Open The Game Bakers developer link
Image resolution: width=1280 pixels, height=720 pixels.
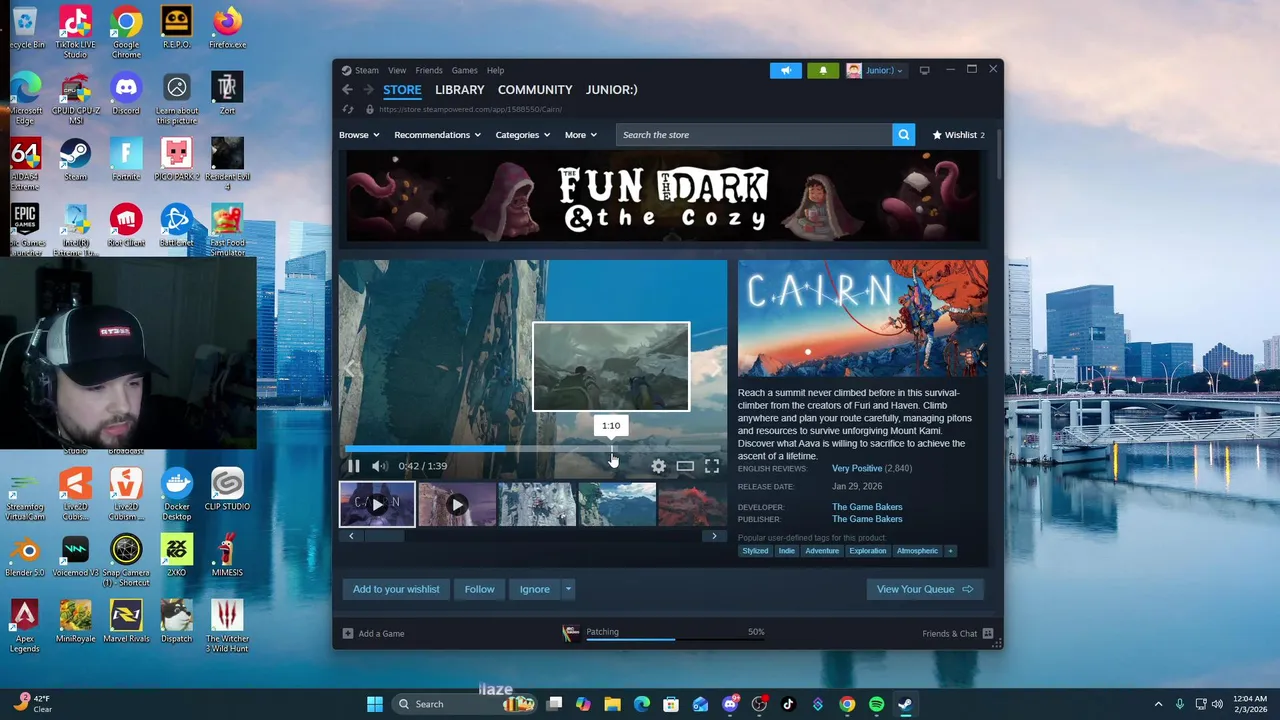tap(867, 507)
